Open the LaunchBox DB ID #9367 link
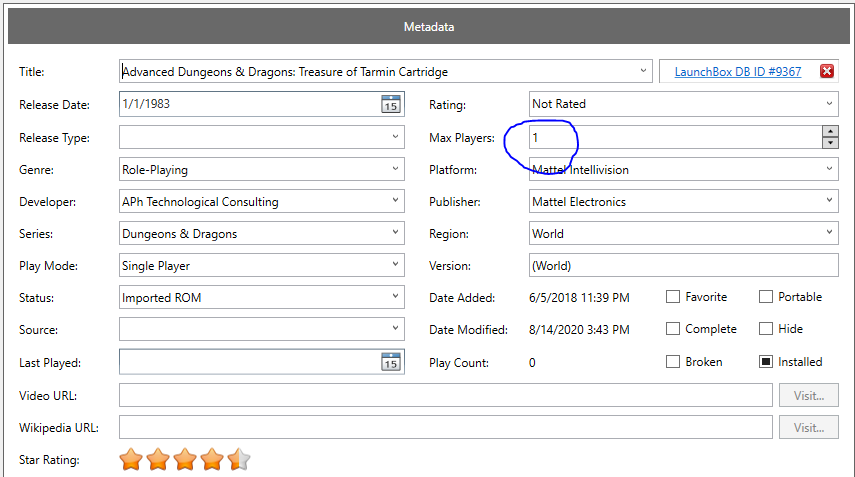Screen dimensions: 855x477 point(738,71)
